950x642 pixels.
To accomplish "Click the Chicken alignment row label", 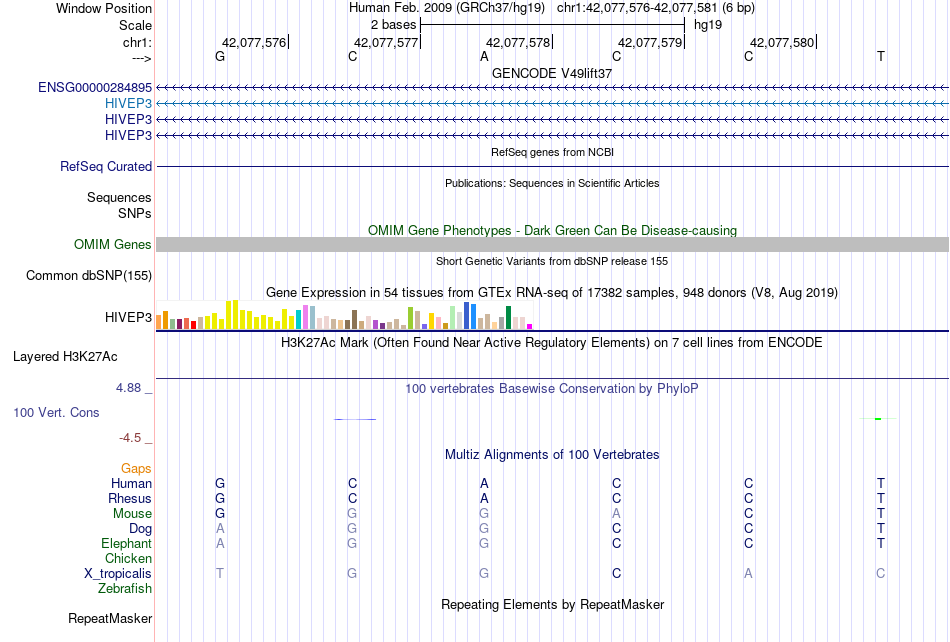I will point(128,558).
